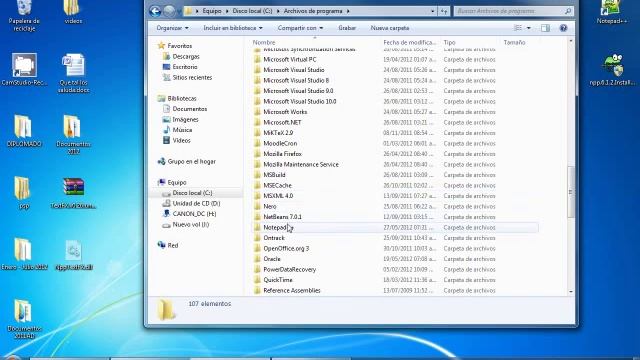Open the Explorer help icon
Screen dimensions: 640x360
[x=563, y=28]
